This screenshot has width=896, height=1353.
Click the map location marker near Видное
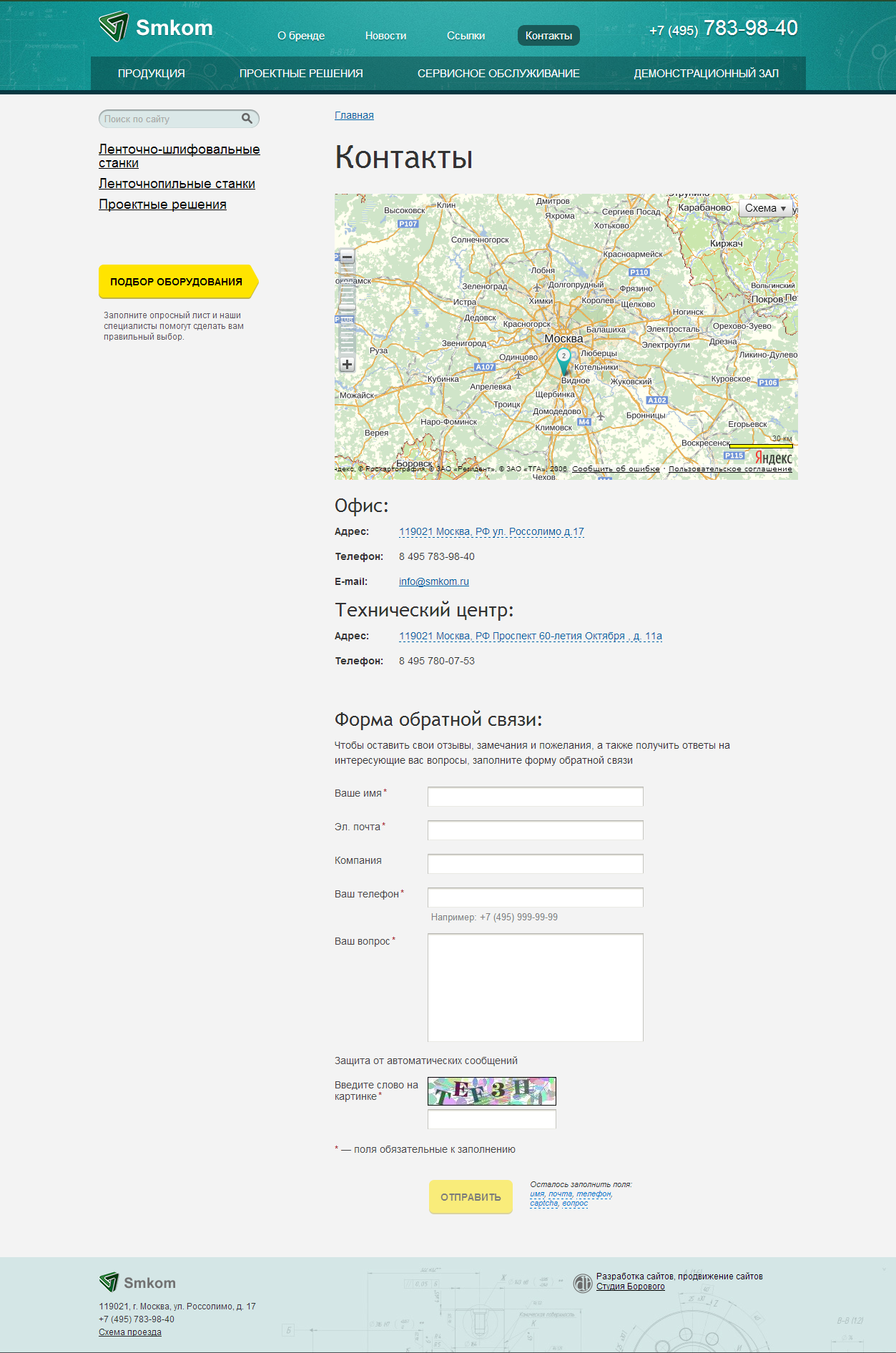coord(563,363)
